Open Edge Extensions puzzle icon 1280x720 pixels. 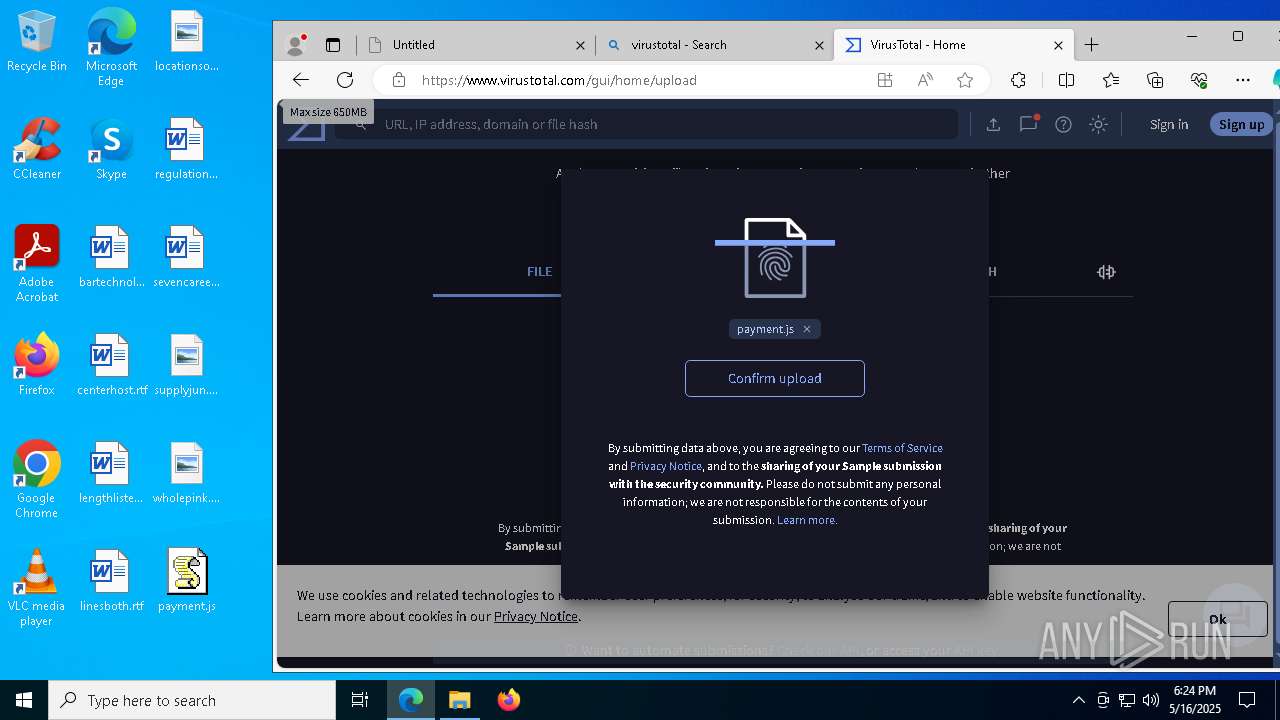(x=1018, y=80)
